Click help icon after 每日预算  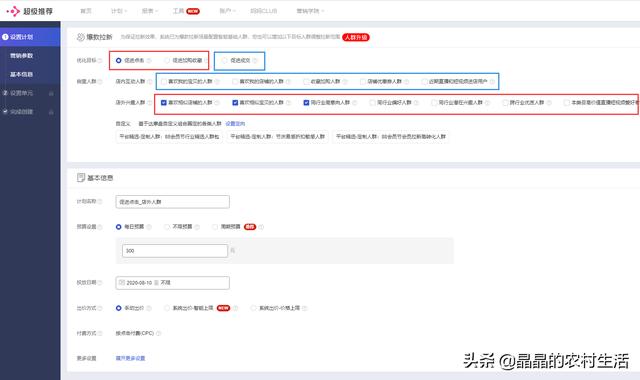click(x=149, y=227)
